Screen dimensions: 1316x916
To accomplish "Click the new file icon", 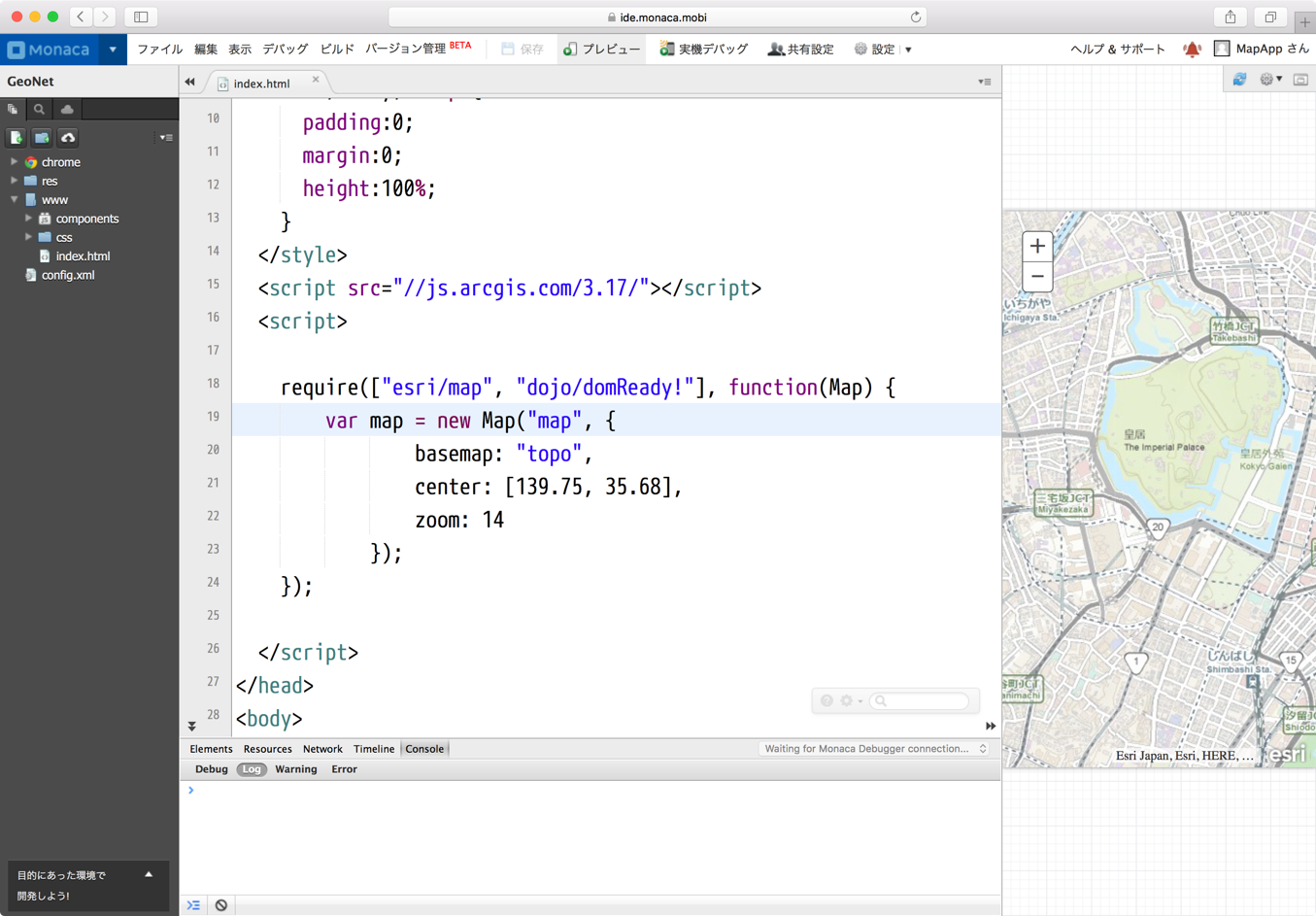I will tap(17, 138).
